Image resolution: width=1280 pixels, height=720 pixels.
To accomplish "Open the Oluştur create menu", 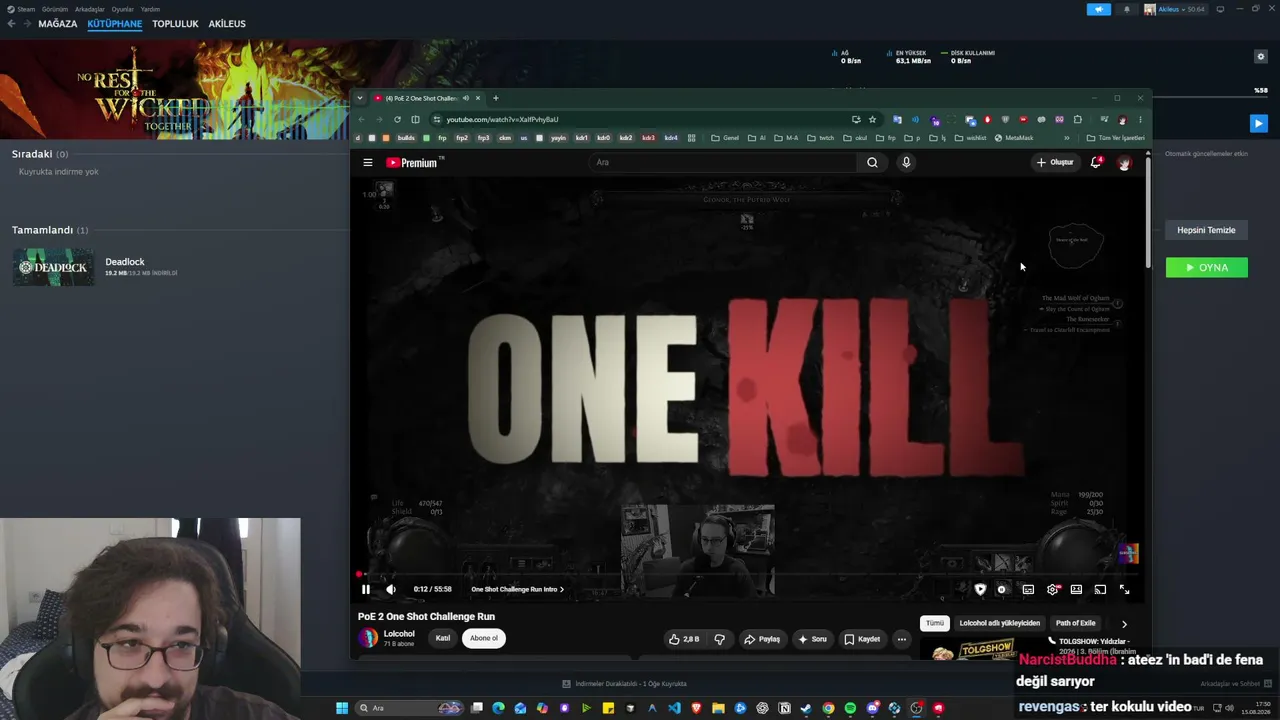I will 1055,162.
